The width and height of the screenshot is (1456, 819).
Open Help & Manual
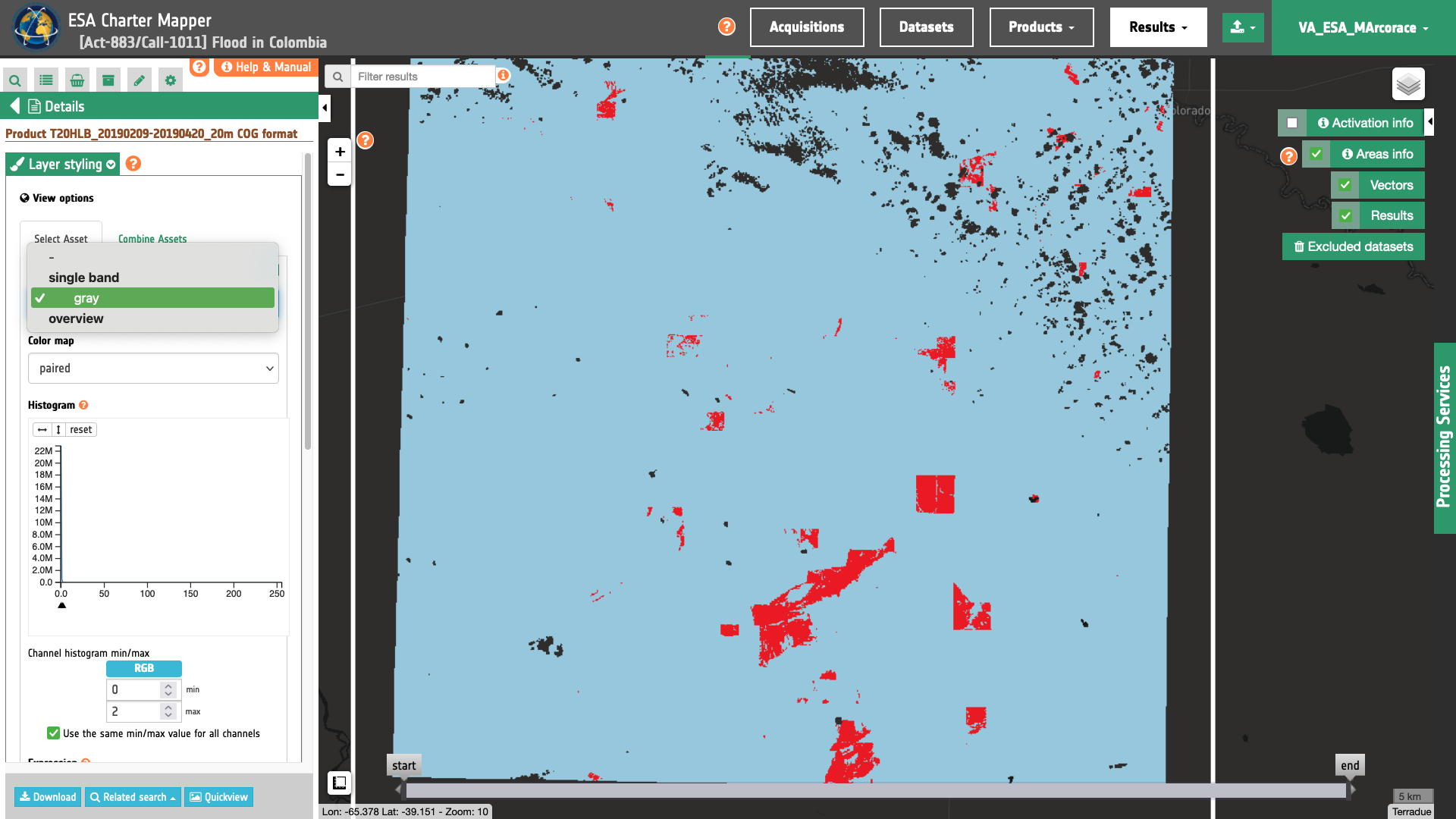click(x=266, y=67)
